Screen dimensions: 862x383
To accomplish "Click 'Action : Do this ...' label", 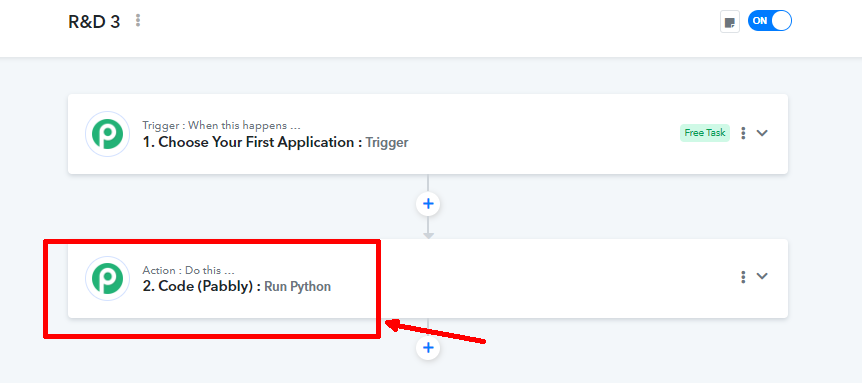I will coord(189,270).
